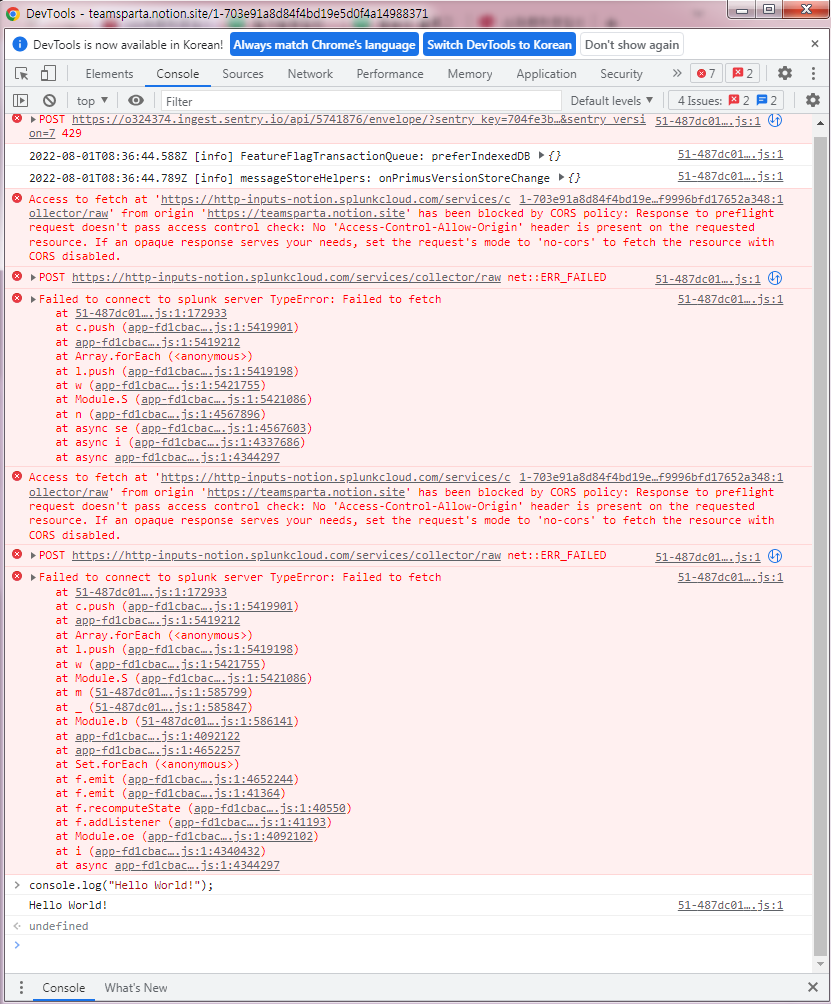Image resolution: width=831 pixels, height=1004 pixels.
Task: Expand the first Failed to connect to splunk error
Action: 33,299
